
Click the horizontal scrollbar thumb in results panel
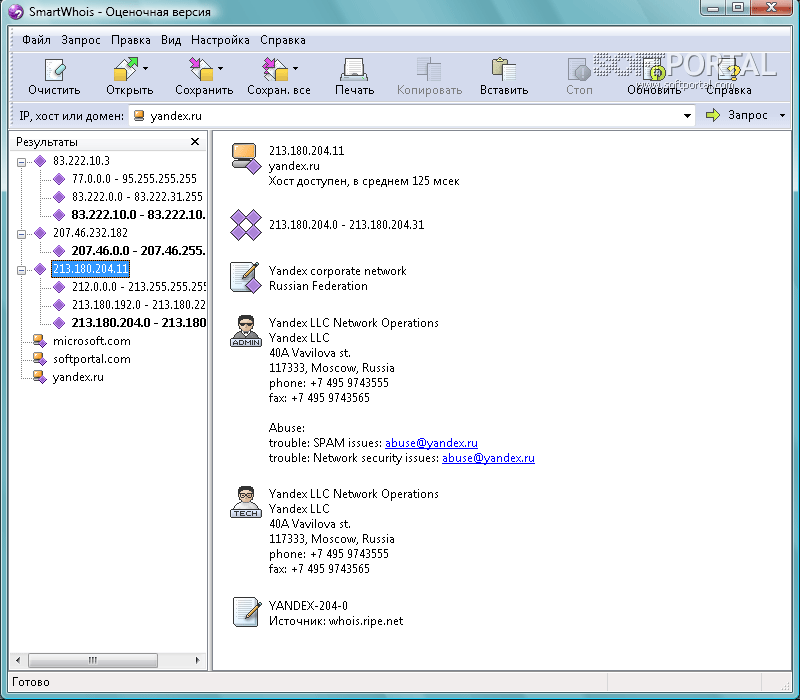92,660
